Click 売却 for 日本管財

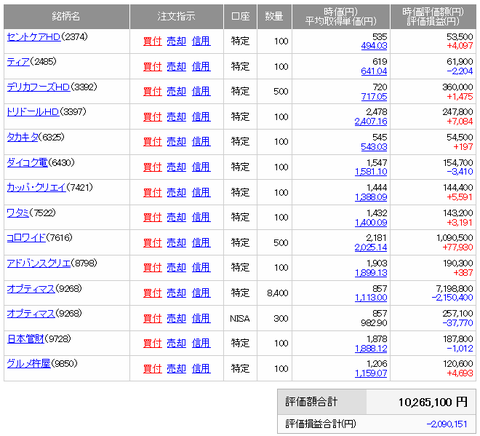click(x=176, y=343)
